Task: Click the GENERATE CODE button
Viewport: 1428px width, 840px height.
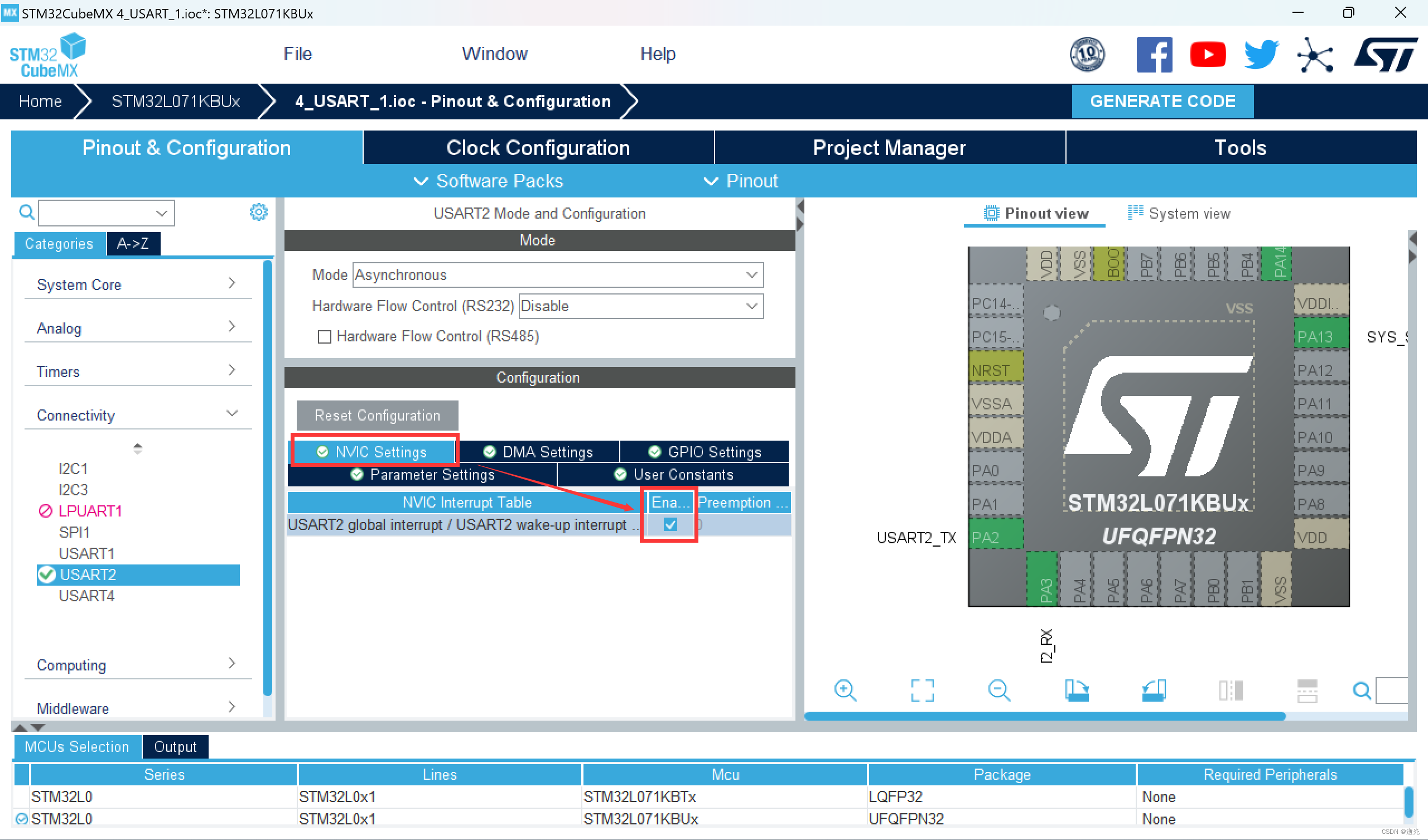Action: (x=1162, y=101)
